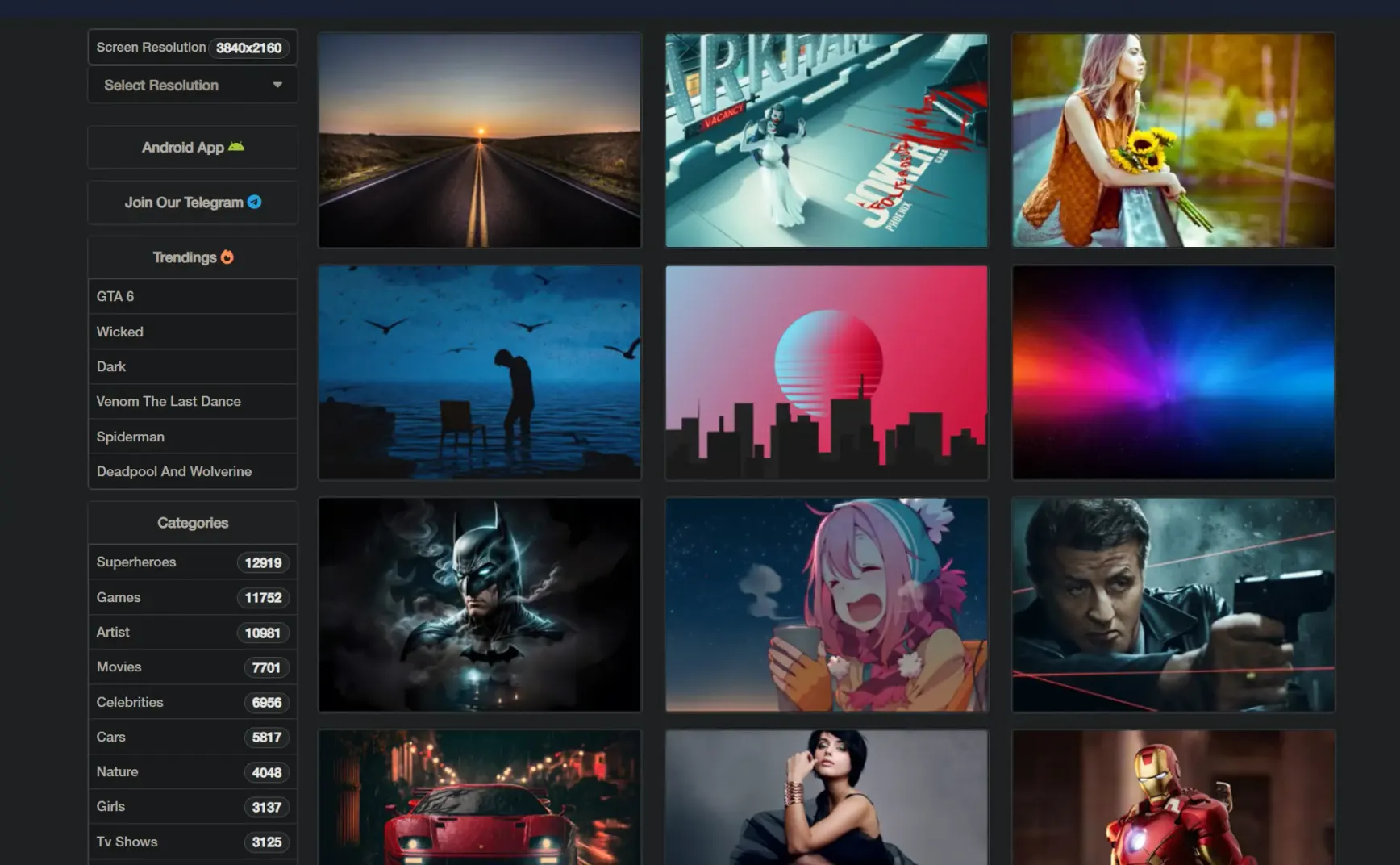Browse the Superheroes category

coord(193,562)
